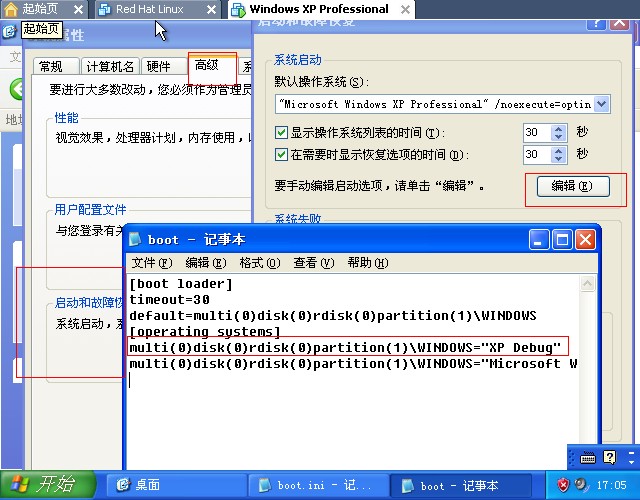
Task: Switch to the 硬件 tab
Action: pos(163,66)
